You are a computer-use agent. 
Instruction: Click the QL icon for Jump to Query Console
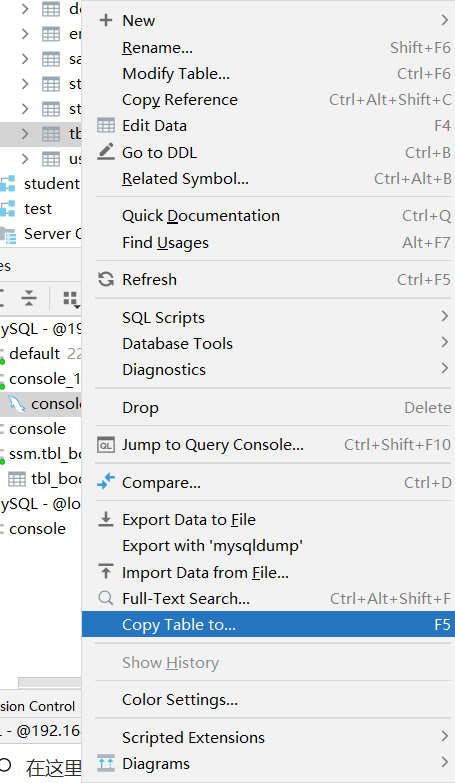[x=106, y=445]
